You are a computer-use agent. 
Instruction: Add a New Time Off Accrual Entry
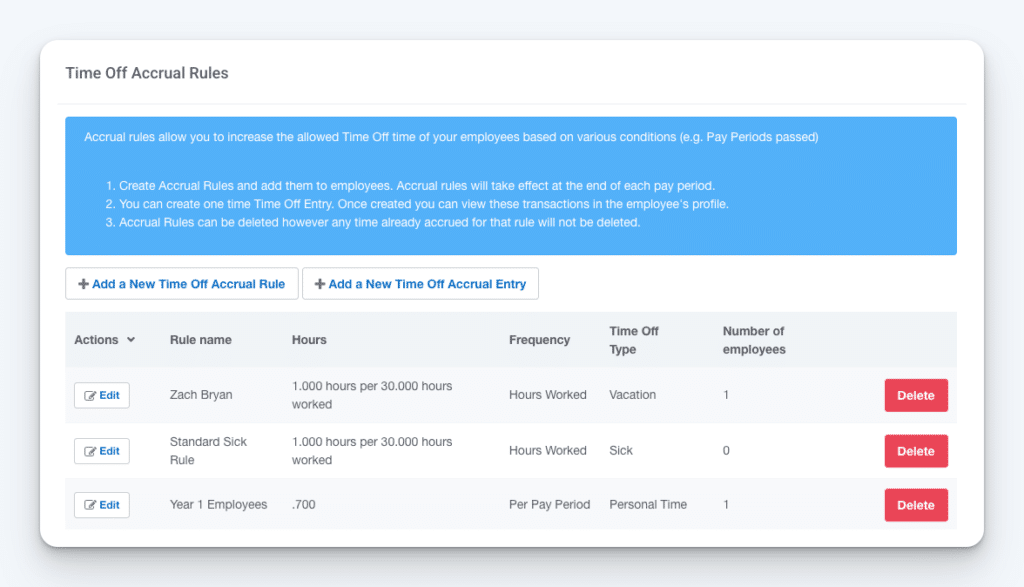(x=420, y=284)
